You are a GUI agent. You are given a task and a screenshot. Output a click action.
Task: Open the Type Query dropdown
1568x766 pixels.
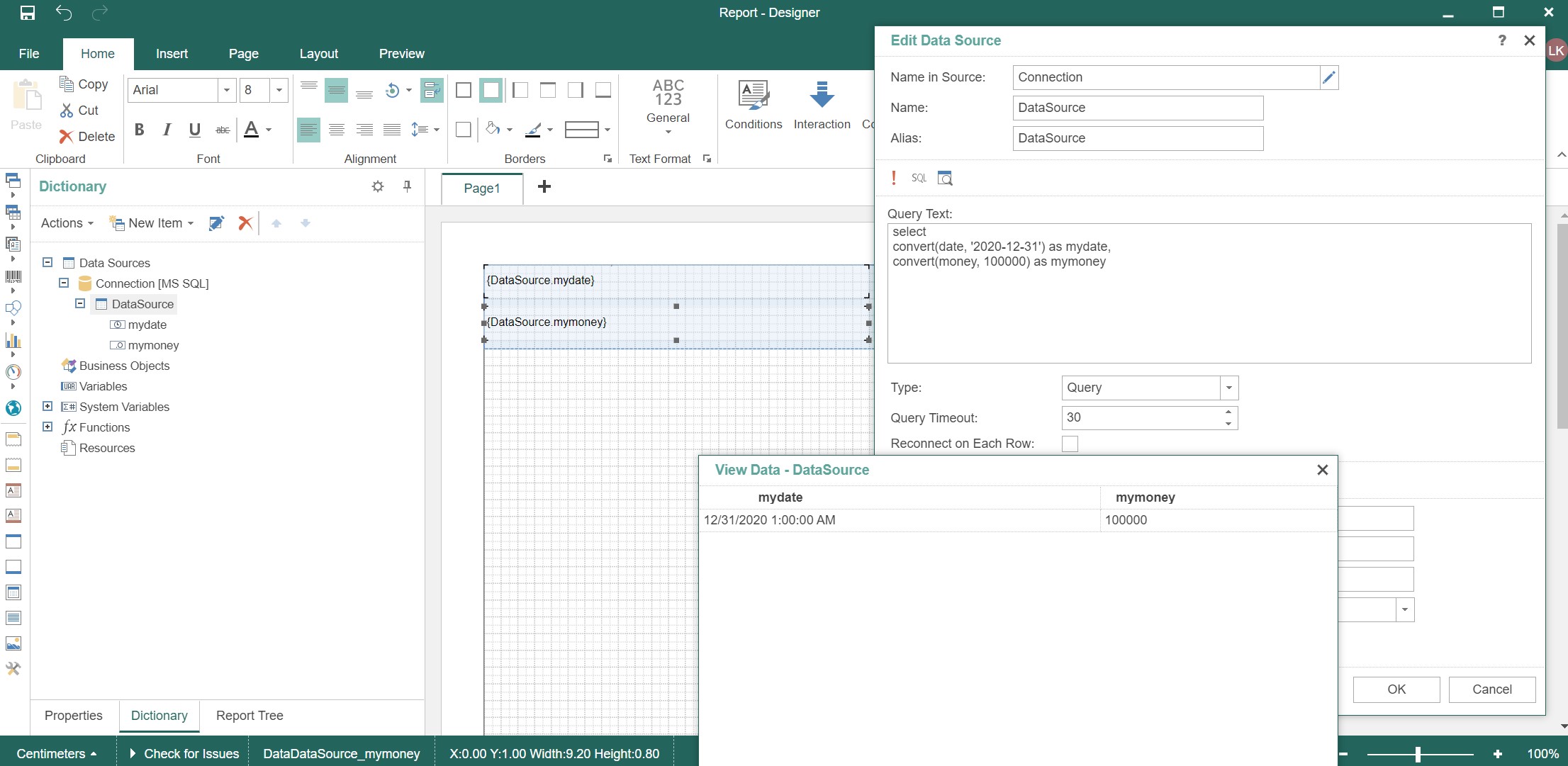coord(1229,388)
